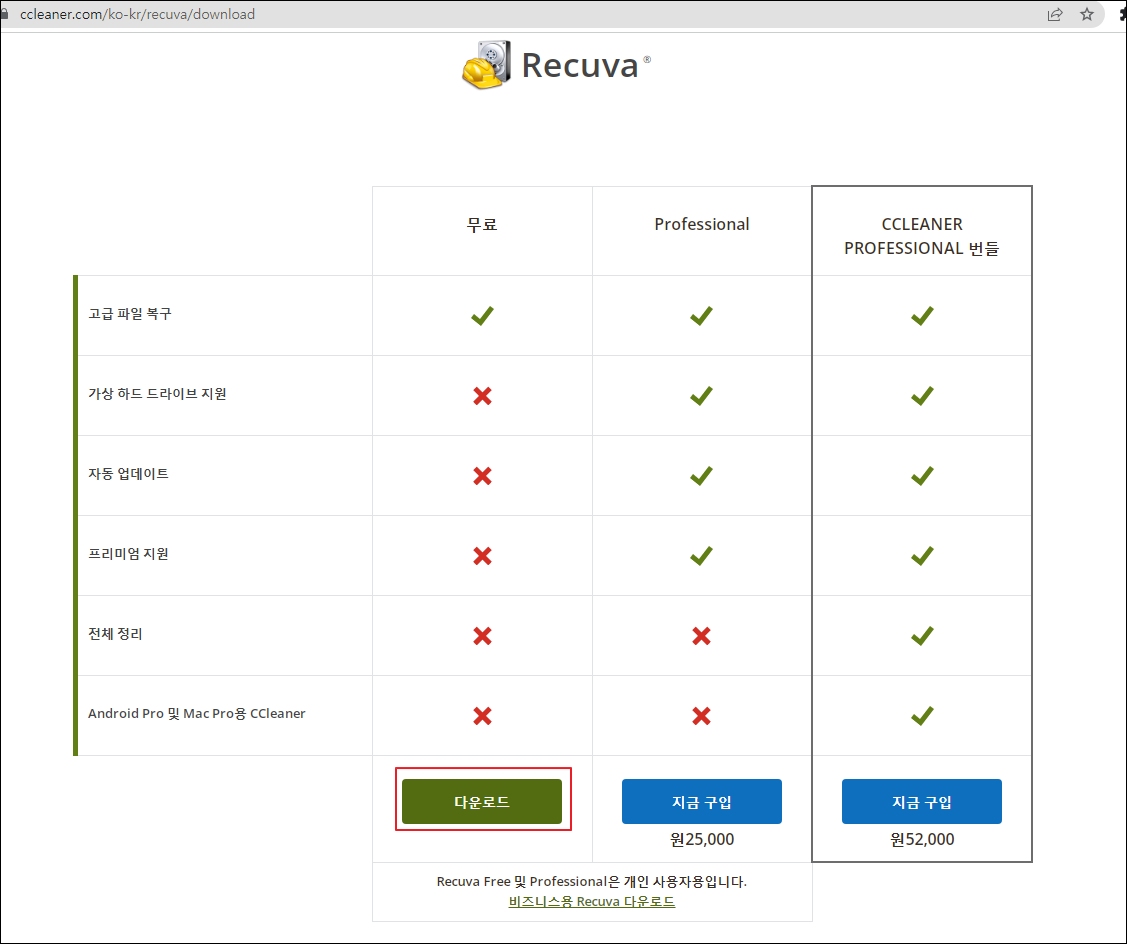This screenshot has width=1127, height=944.
Task: Click red X for 전체 정리 in Professional column
Action: coord(702,636)
